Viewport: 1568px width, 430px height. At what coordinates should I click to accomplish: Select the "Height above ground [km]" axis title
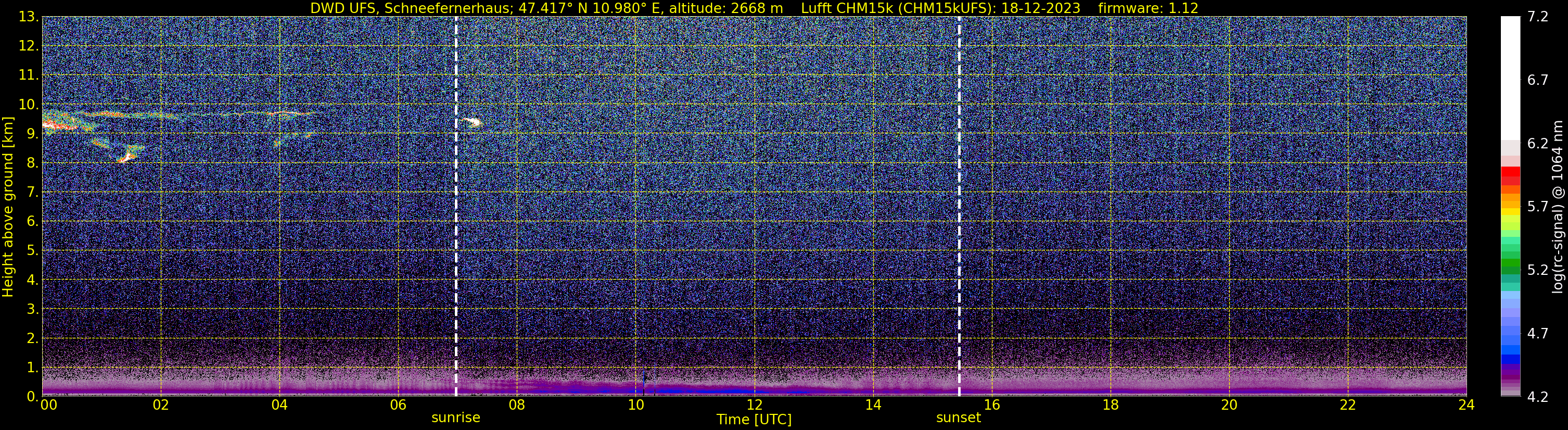[x=8, y=207]
